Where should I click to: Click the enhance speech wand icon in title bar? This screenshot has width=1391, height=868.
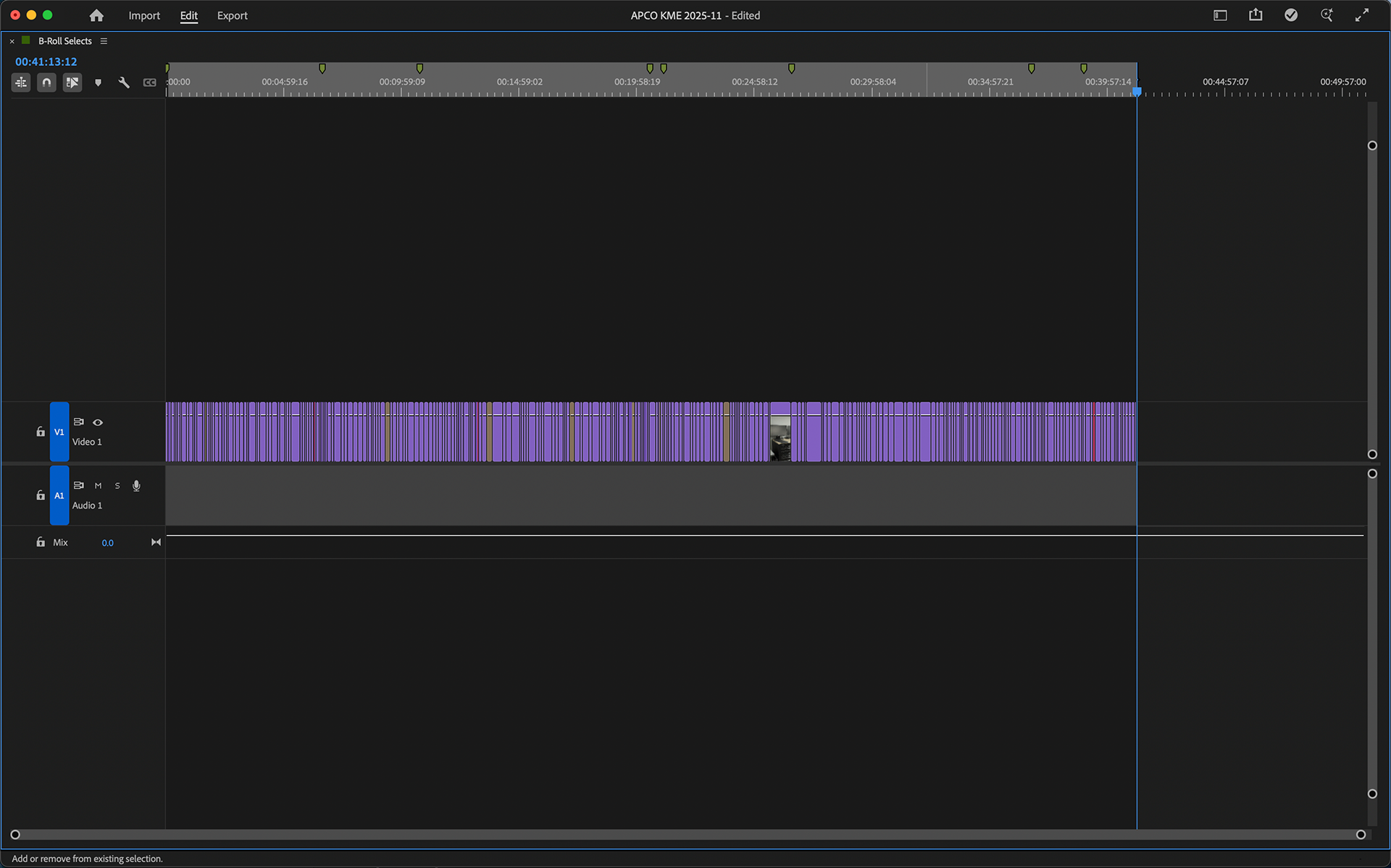coord(1327,14)
